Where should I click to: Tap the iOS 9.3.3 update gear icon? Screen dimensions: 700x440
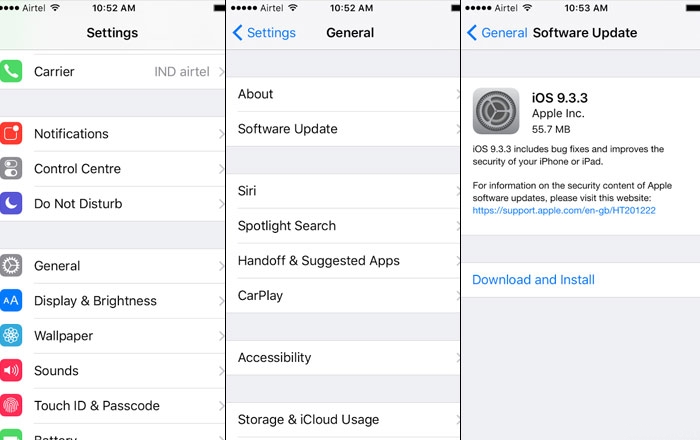[x=496, y=111]
